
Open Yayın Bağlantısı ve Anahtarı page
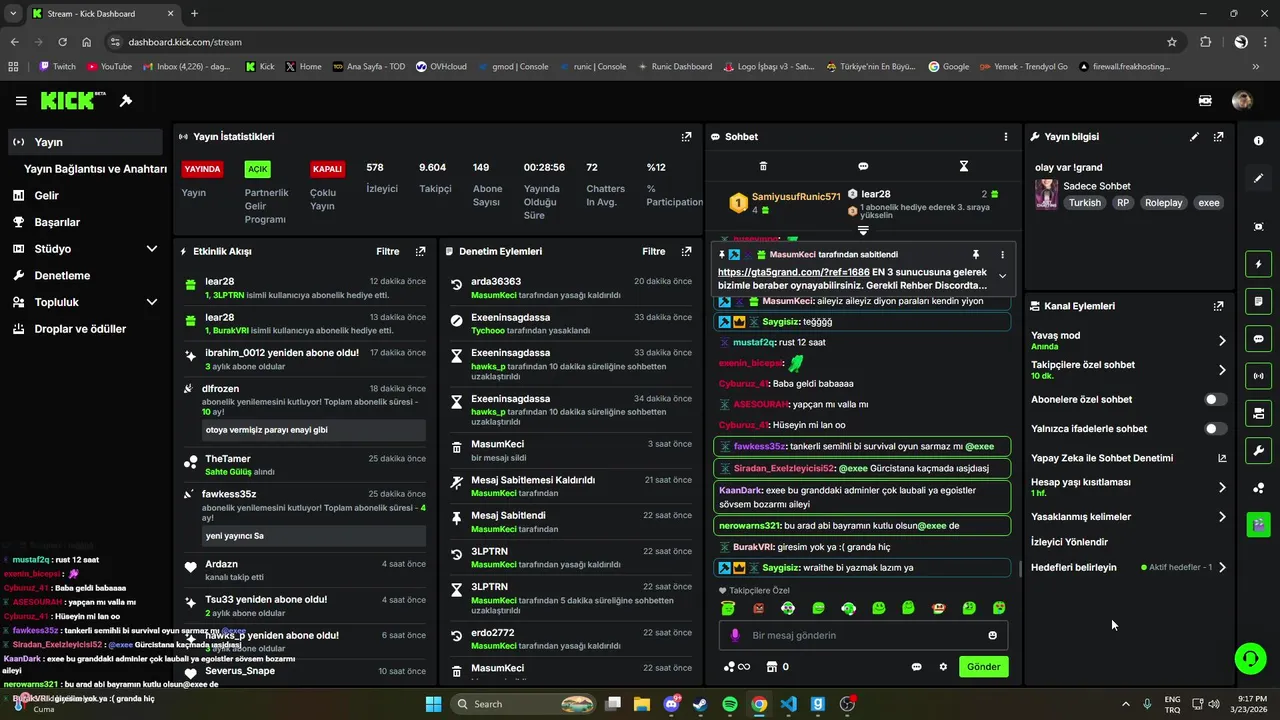95,169
